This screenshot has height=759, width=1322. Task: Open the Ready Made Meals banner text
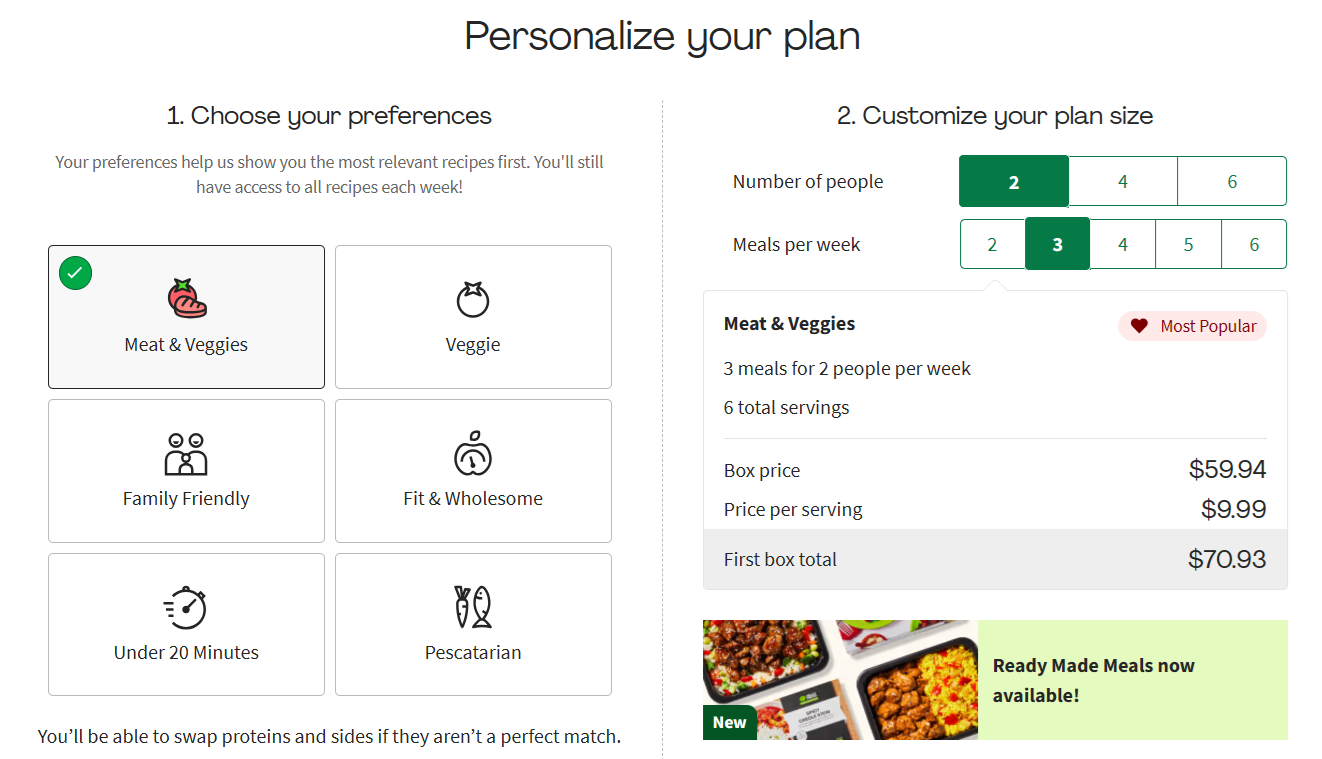pyautogui.click(x=1093, y=680)
